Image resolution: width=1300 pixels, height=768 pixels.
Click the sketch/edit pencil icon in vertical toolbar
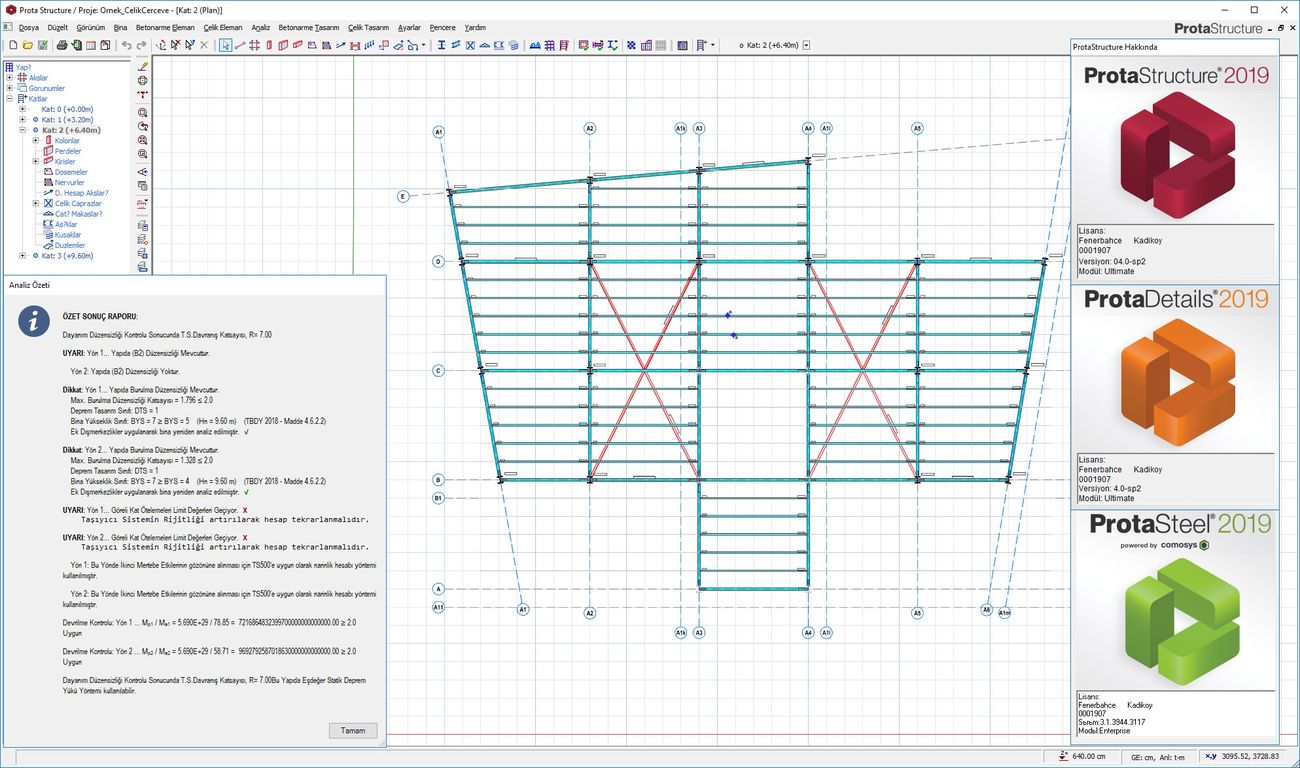pyautogui.click(x=143, y=67)
